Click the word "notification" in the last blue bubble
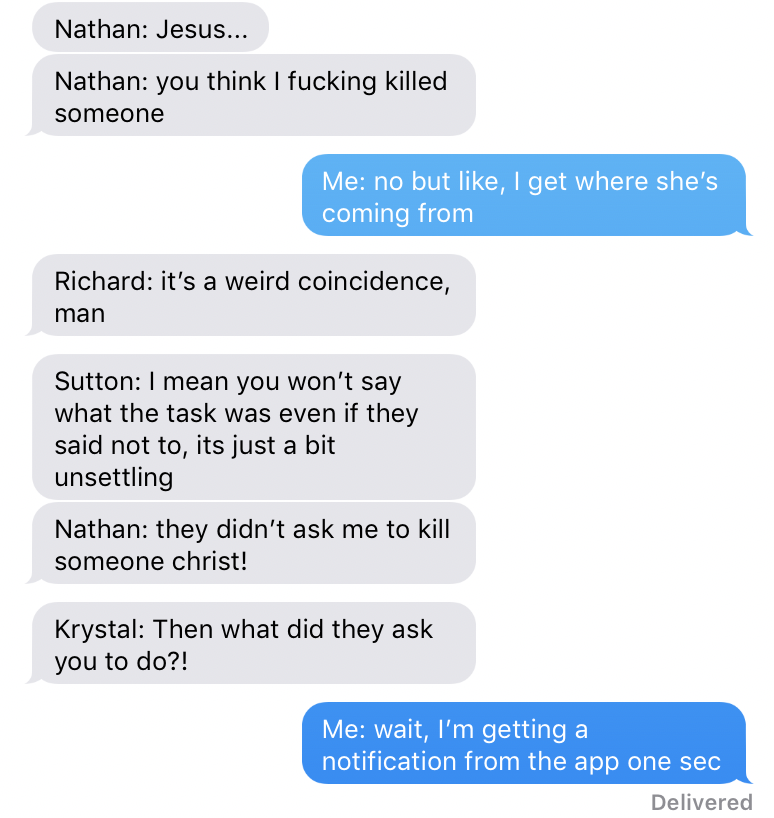 coord(389,761)
